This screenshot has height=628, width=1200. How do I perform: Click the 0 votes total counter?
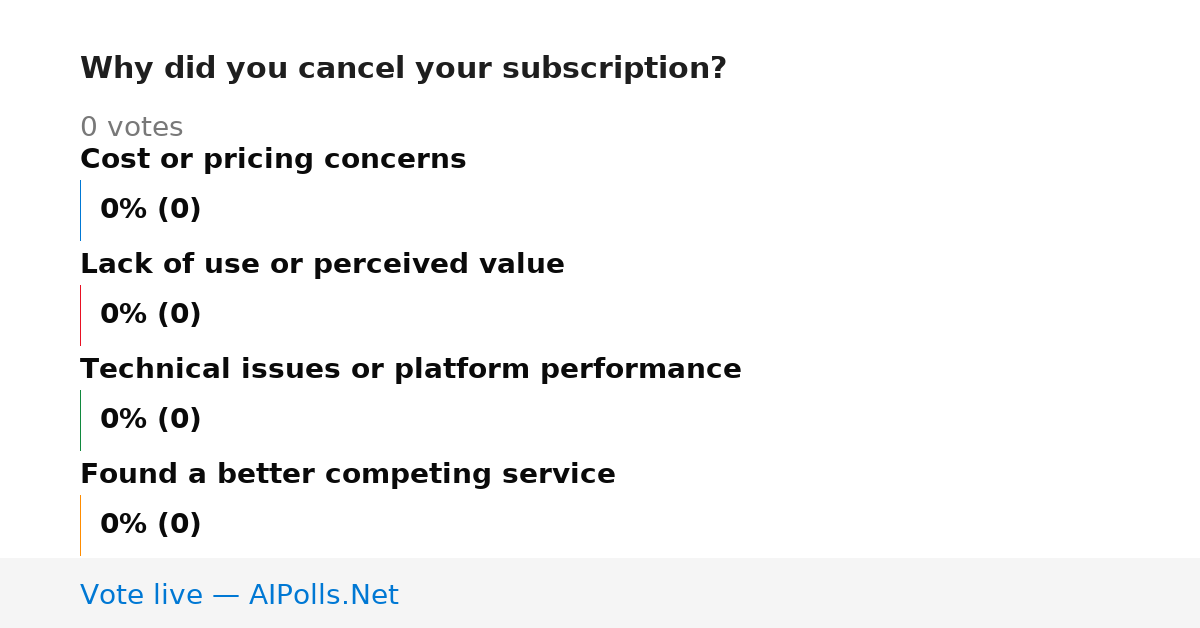click(x=131, y=128)
